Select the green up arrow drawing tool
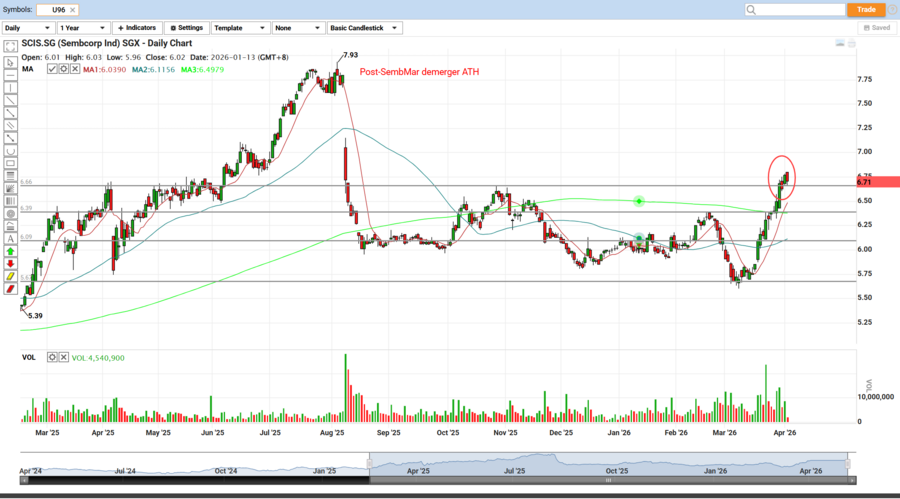900x499 pixels. pyautogui.click(x=10, y=253)
